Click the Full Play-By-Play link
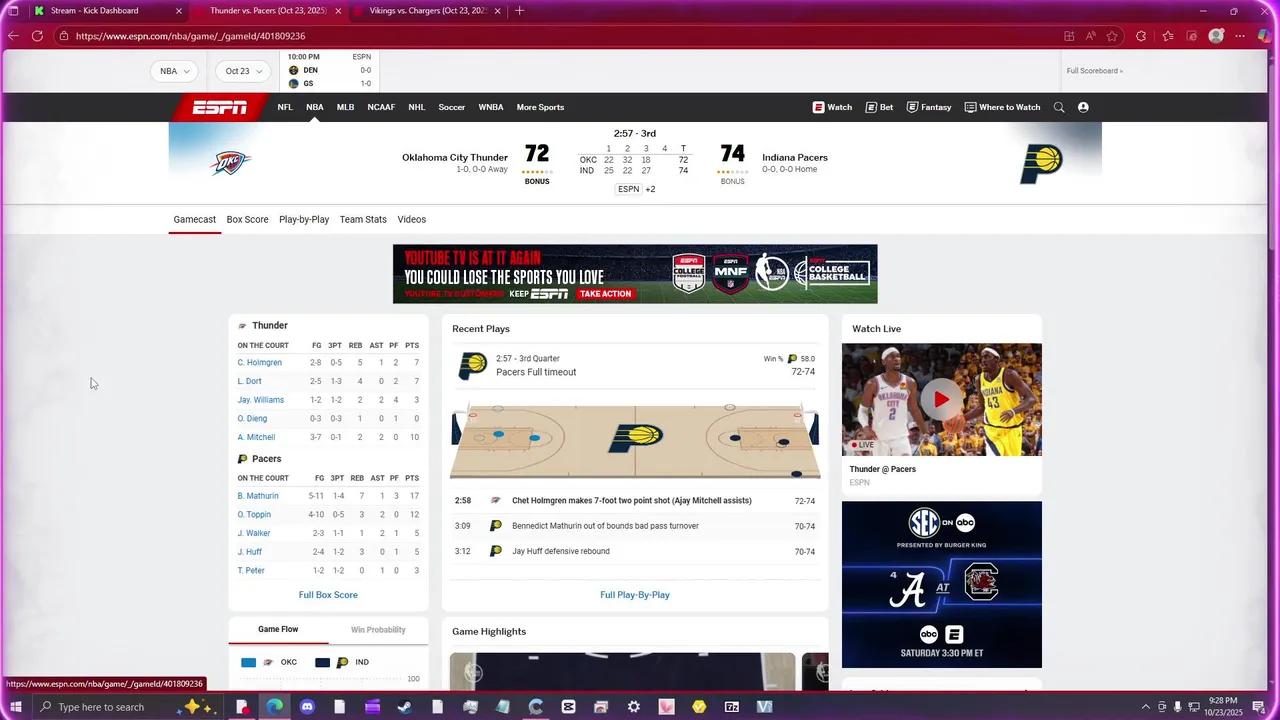1280x720 pixels. [635, 595]
